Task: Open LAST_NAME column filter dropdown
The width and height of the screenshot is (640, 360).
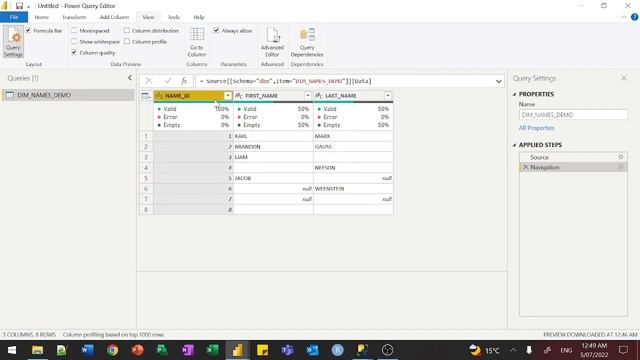Action: click(388, 96)
